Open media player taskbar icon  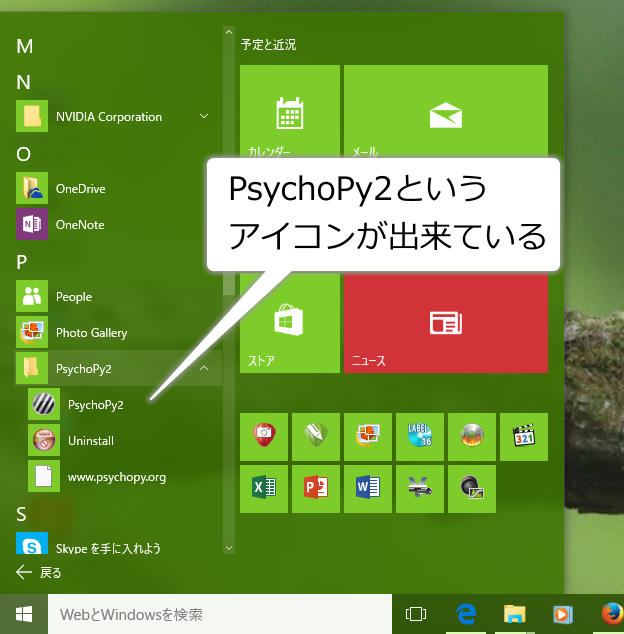563,614
